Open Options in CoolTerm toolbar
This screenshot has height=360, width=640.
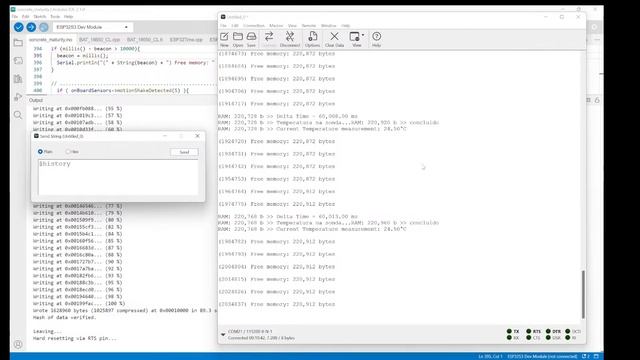(312, 39)
